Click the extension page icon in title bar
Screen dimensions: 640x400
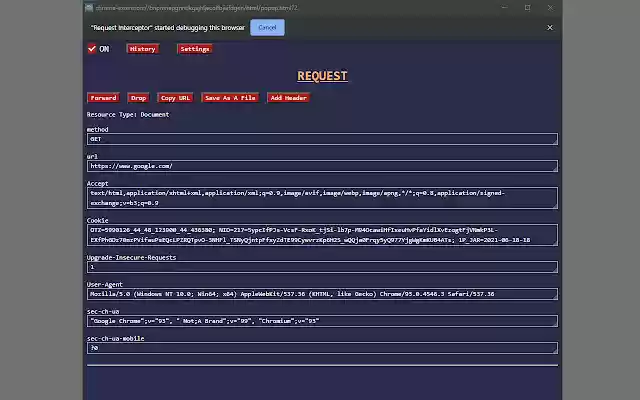point(89,7)
